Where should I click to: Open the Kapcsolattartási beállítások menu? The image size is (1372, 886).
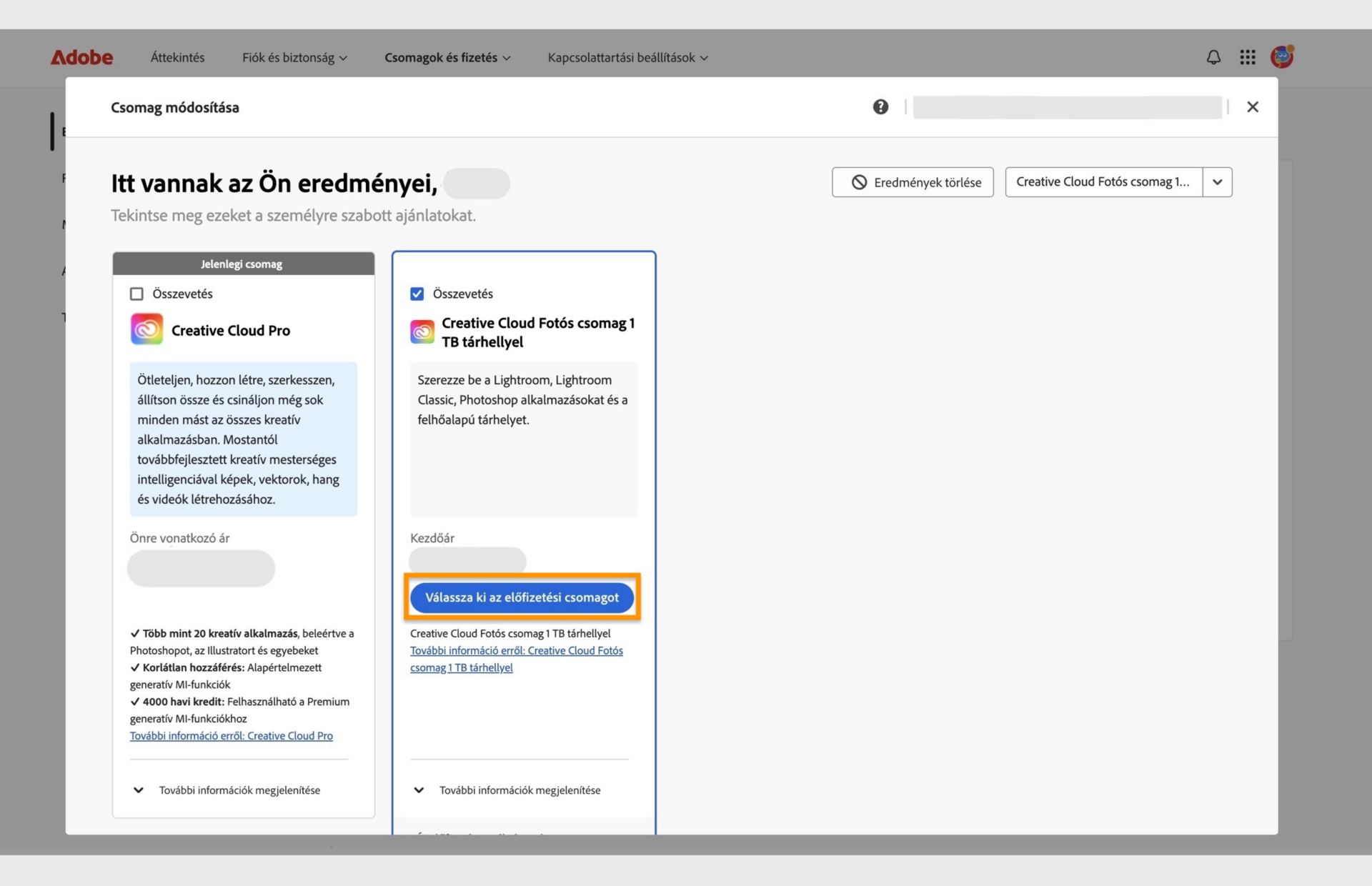pos(627,58)
